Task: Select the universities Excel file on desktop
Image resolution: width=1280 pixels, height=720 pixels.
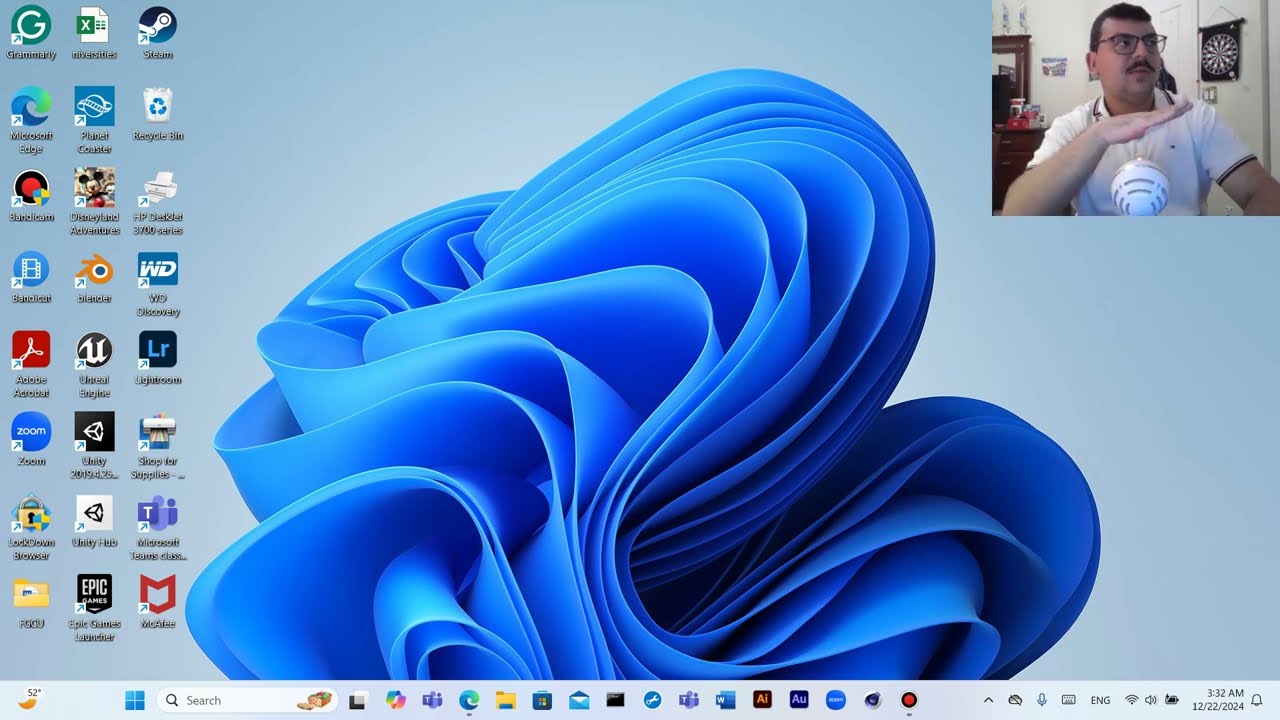Action: (x=94, y=33)
